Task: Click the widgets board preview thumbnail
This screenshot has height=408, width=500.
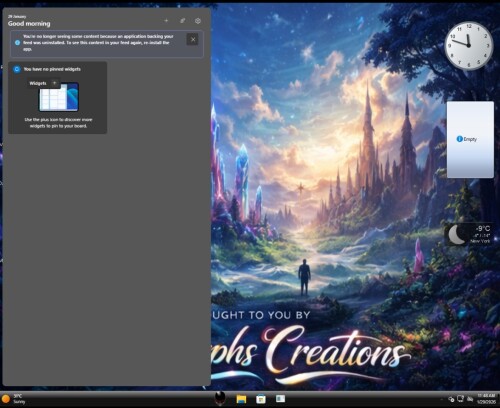Action: pos(59,97)
